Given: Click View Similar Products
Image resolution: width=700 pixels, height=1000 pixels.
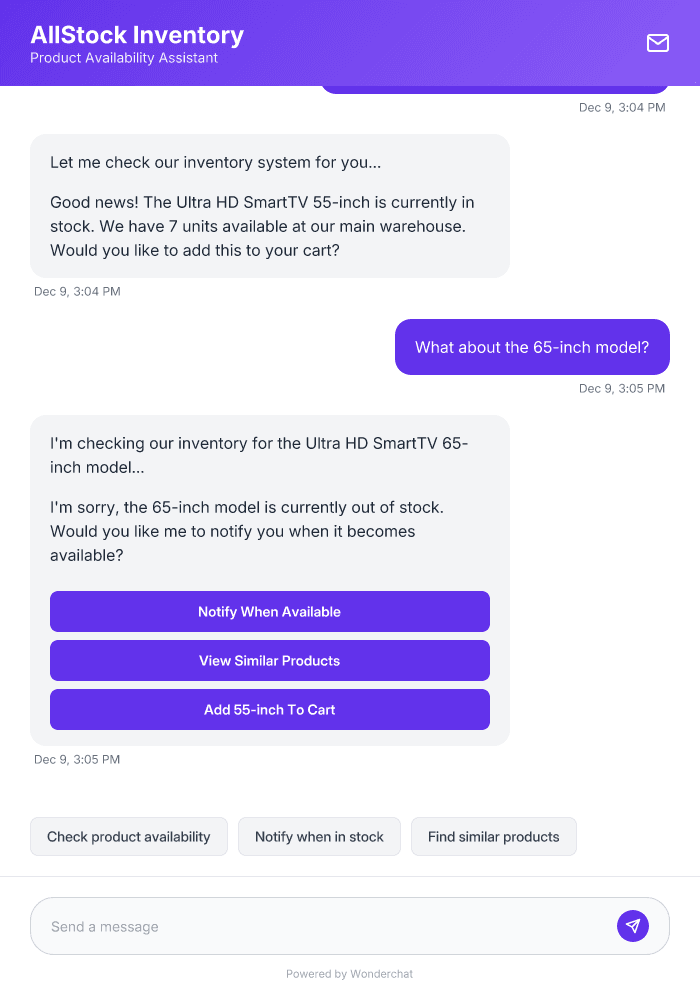Looking at the screenshot, I should coord(269,660).
